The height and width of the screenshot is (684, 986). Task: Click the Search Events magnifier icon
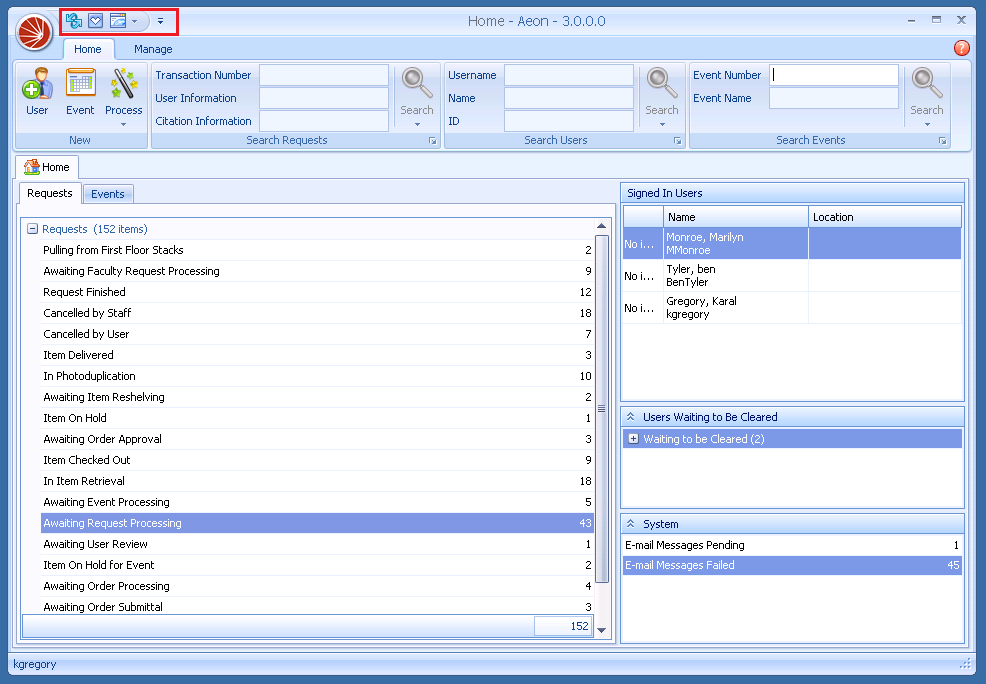coord(926,82)
